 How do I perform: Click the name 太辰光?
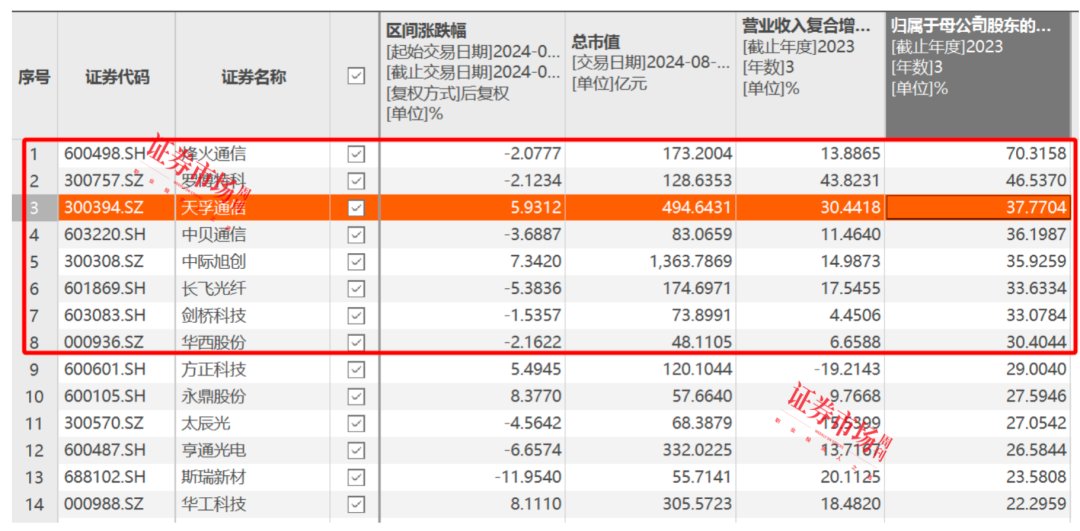[x=205, y=424]
